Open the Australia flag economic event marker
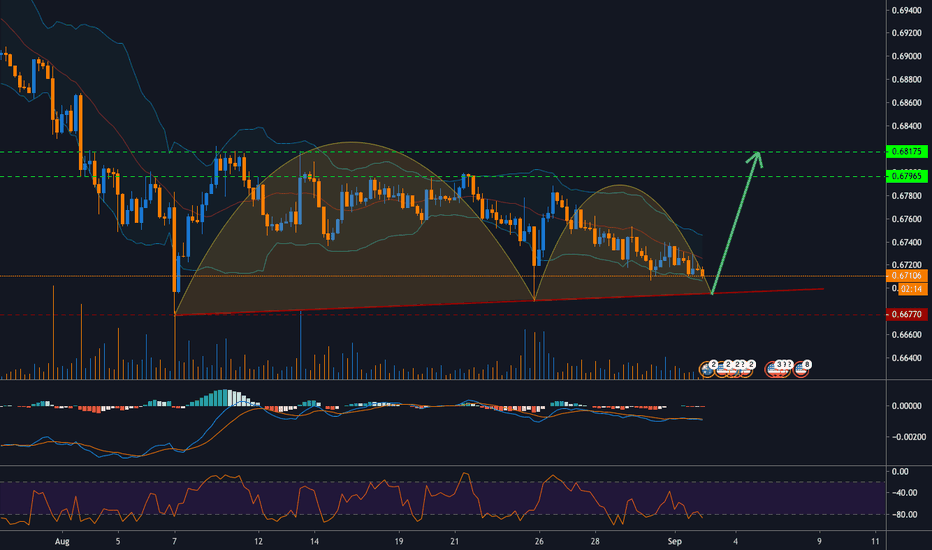Viewport: 932px width, 550px height. click(707, 369)
